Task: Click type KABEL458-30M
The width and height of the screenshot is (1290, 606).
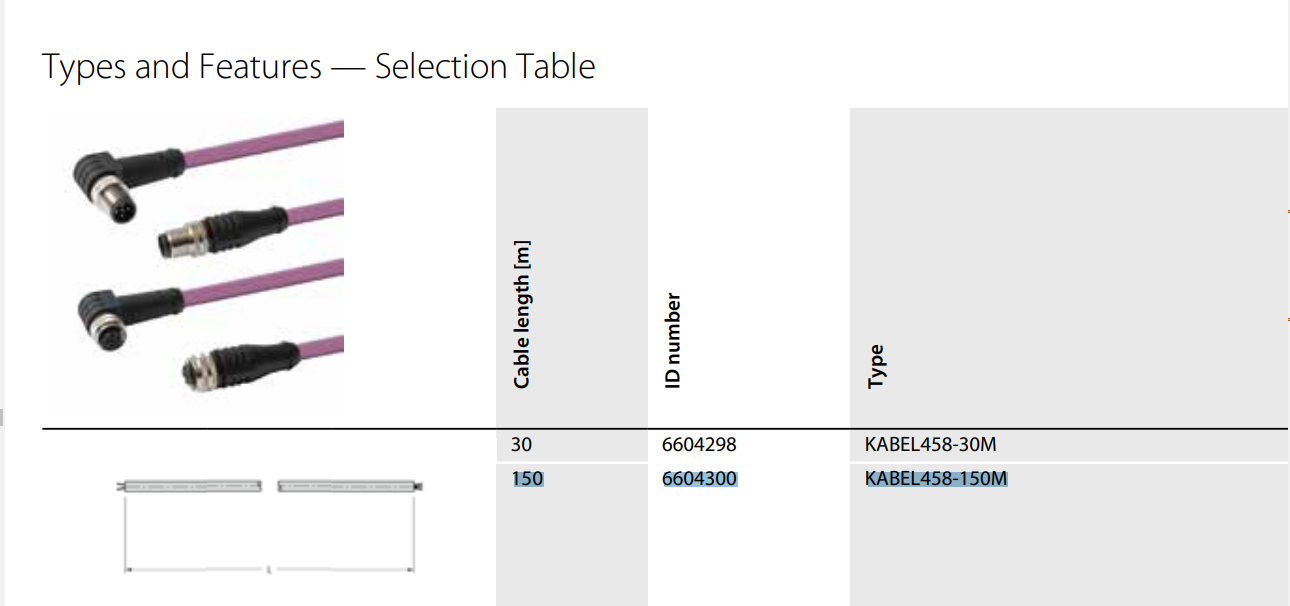Action: (930, 445)
